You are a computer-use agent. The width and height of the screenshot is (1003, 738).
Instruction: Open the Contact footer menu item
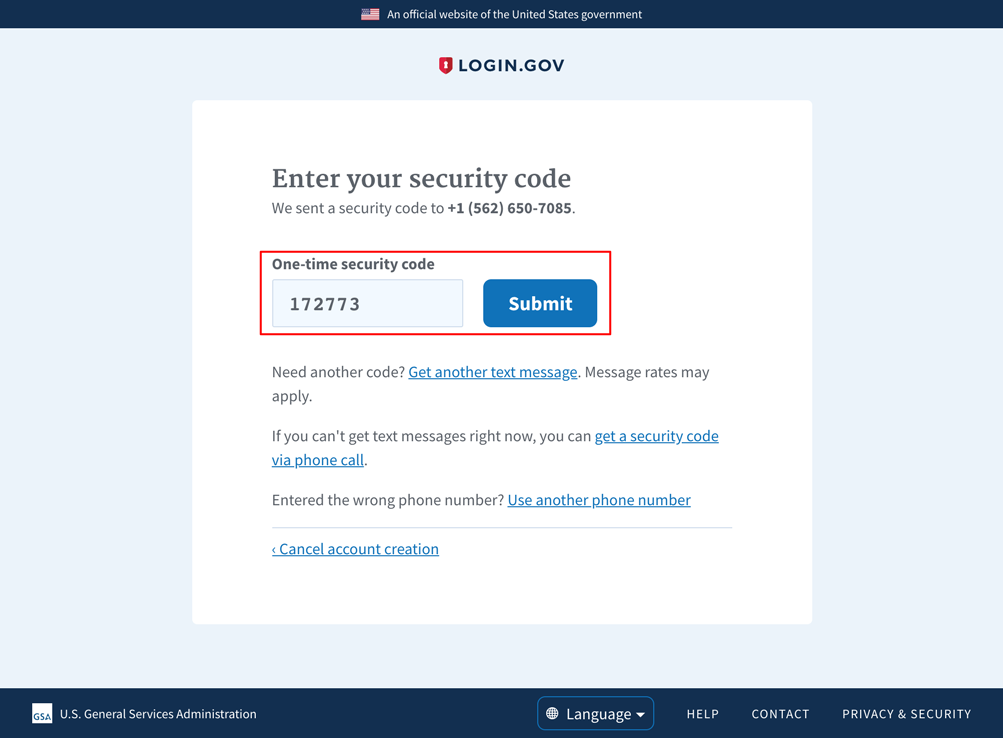pyautogui.click(x=780, y=714)
